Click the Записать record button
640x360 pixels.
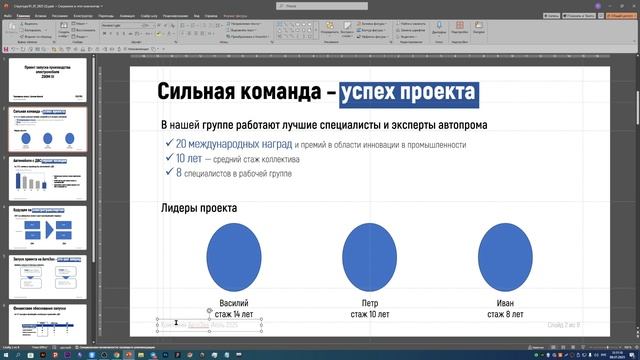[551, 16]
